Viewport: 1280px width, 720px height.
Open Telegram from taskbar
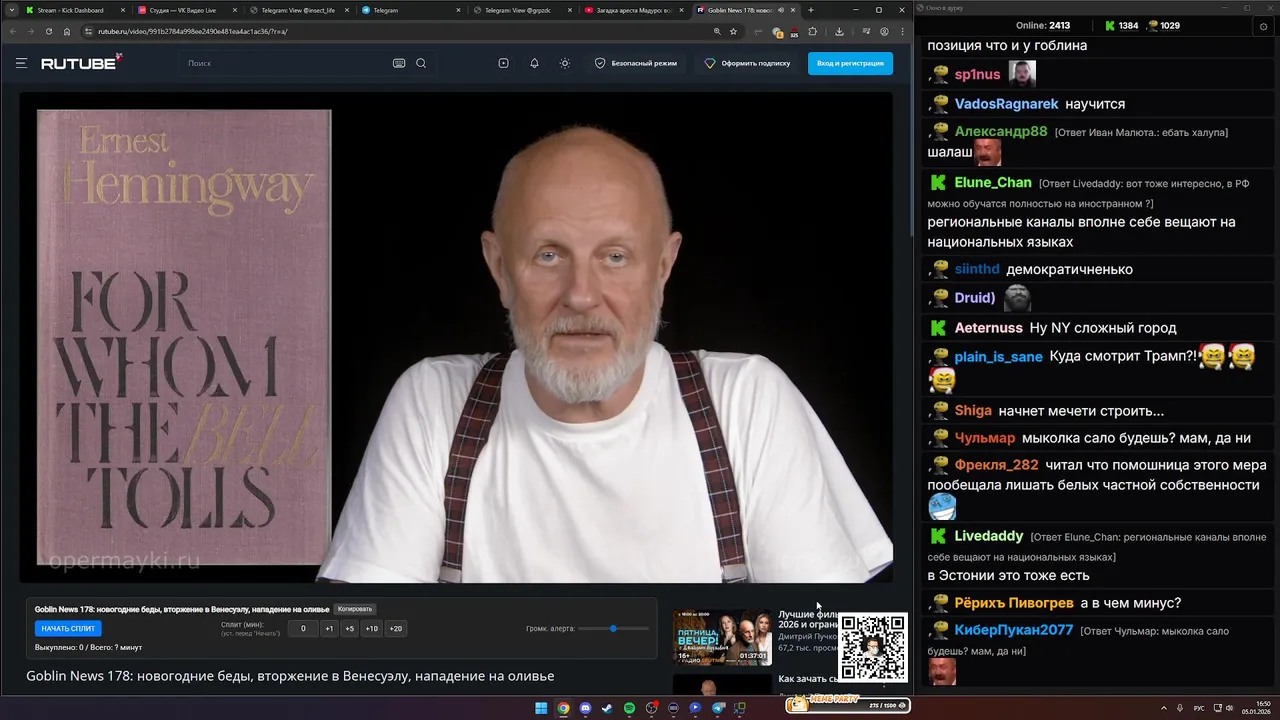717,708
